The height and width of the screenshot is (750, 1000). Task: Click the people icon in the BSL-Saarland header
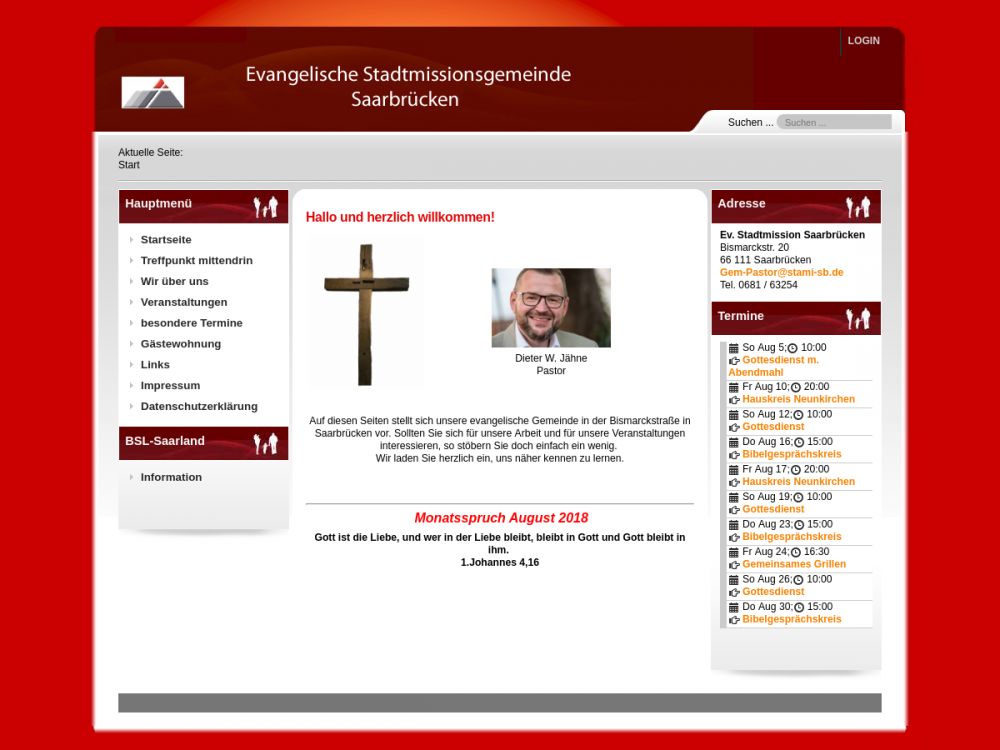pos(265,443)
